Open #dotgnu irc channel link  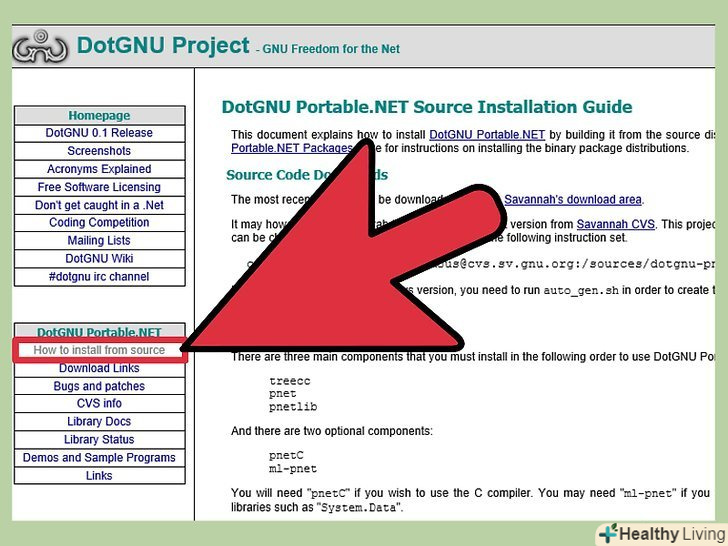99,277
